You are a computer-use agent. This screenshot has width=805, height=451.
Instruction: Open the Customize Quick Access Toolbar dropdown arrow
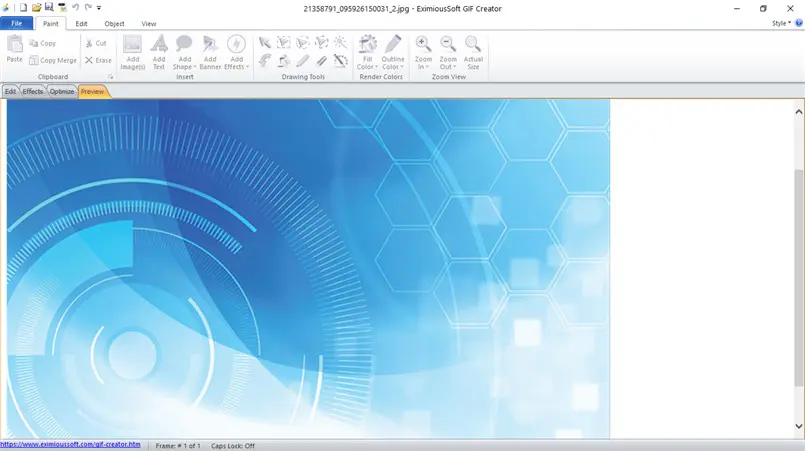point(99,8)
